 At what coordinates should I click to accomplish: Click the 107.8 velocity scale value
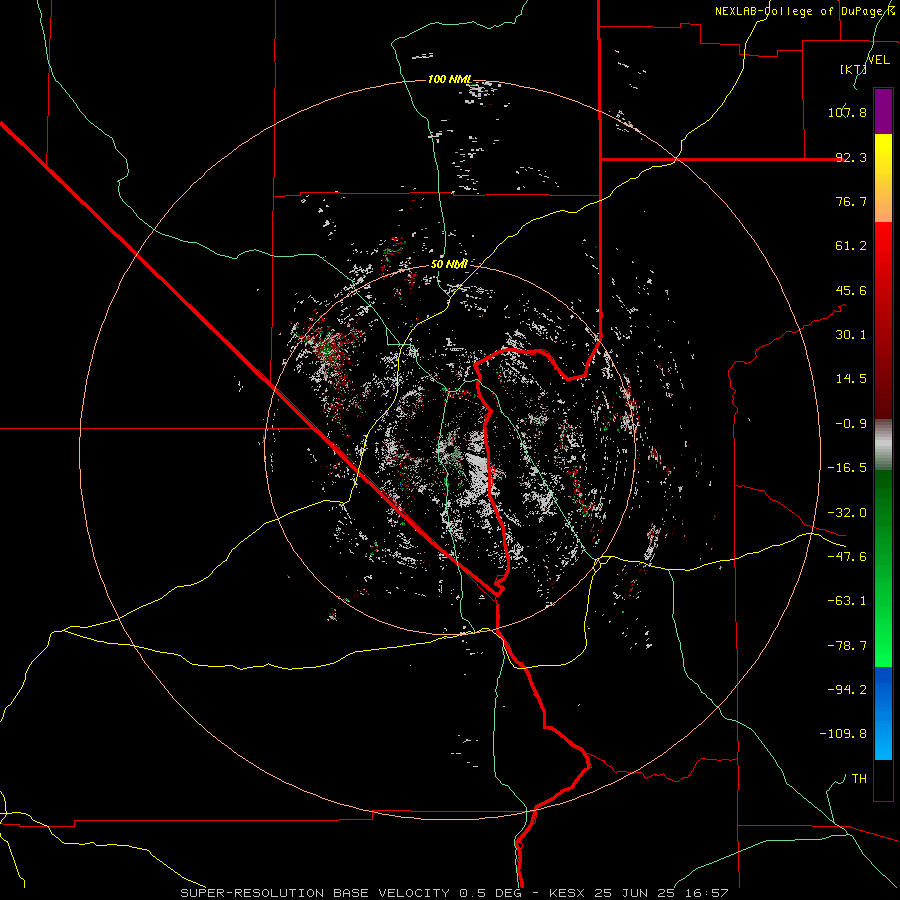[847, 112]
